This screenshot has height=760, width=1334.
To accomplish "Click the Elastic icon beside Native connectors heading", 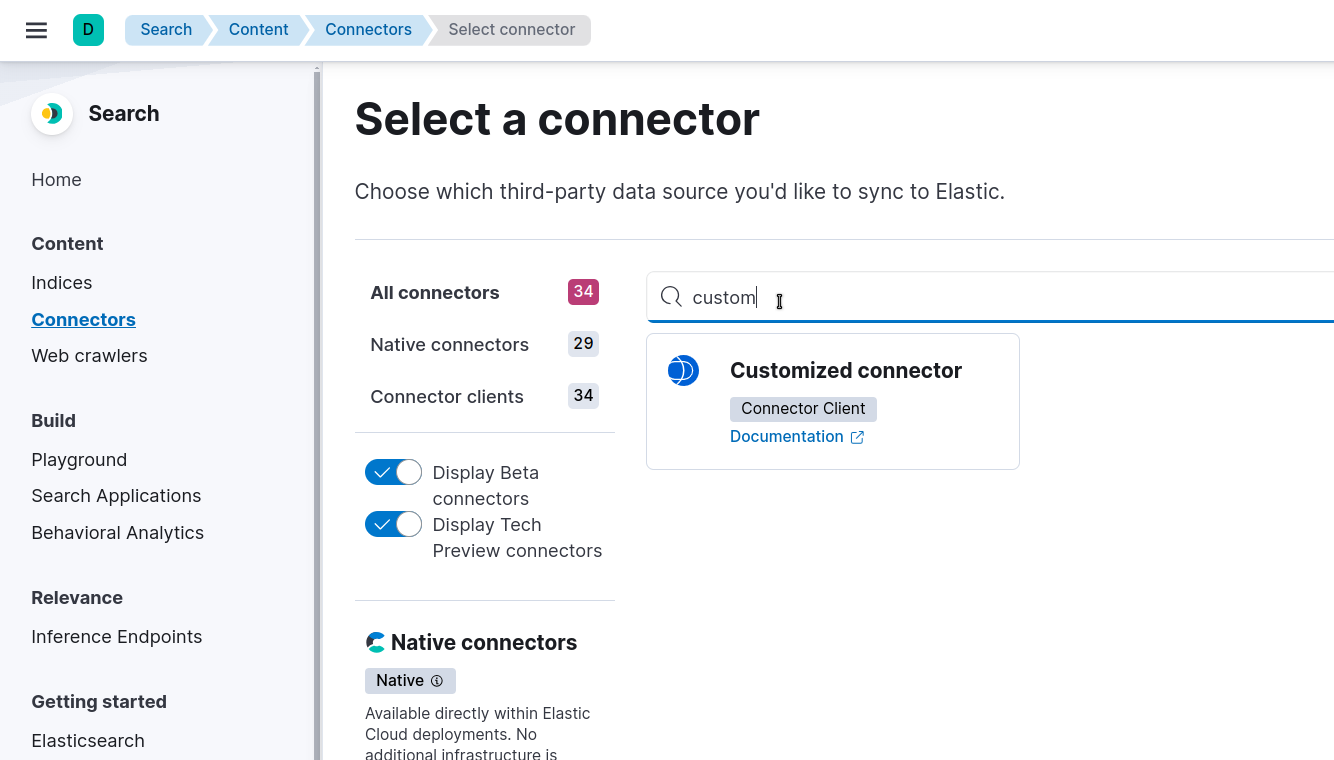I will (376, 641).
